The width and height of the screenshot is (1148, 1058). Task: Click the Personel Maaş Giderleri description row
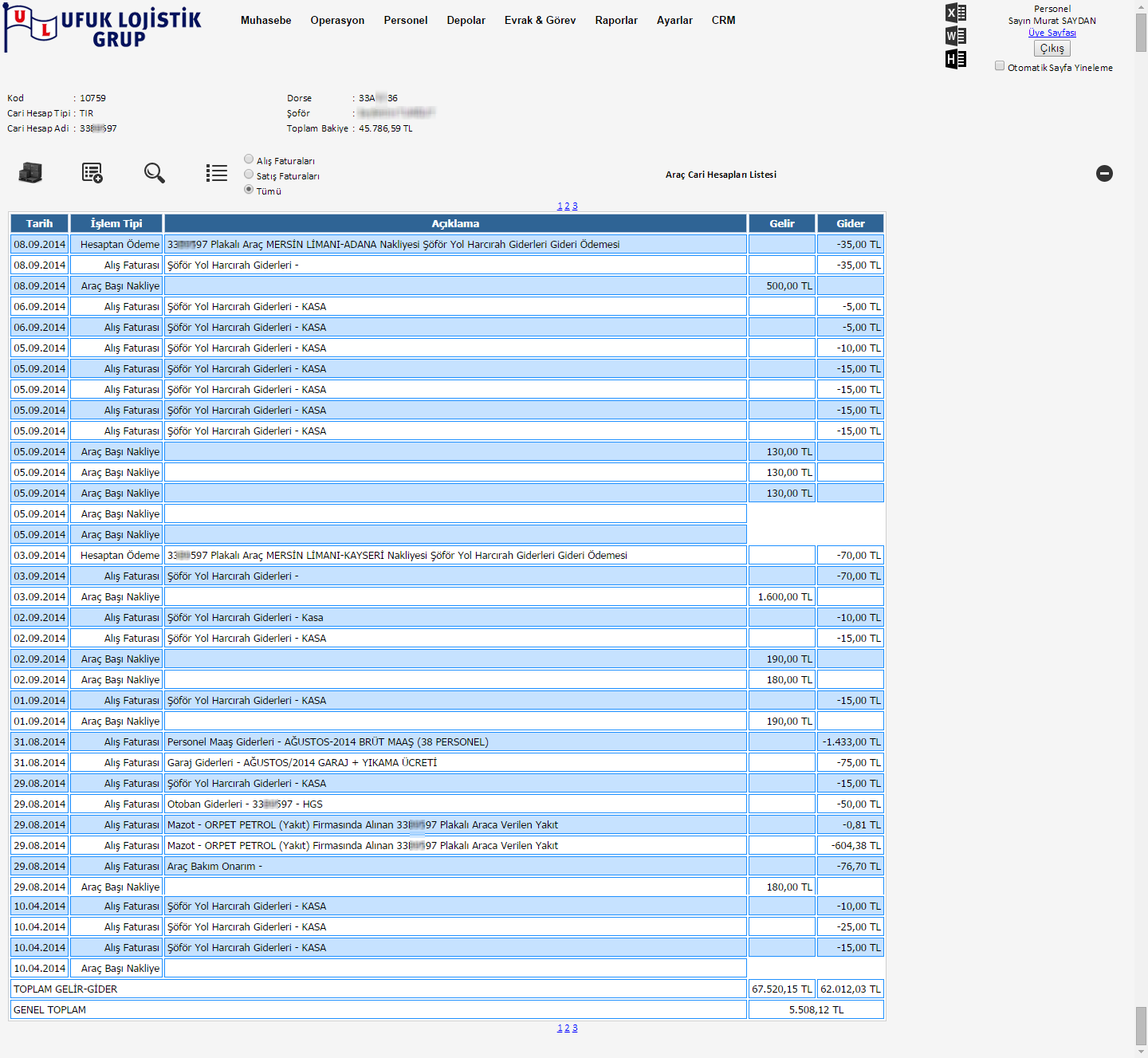(x=455, y=741)
